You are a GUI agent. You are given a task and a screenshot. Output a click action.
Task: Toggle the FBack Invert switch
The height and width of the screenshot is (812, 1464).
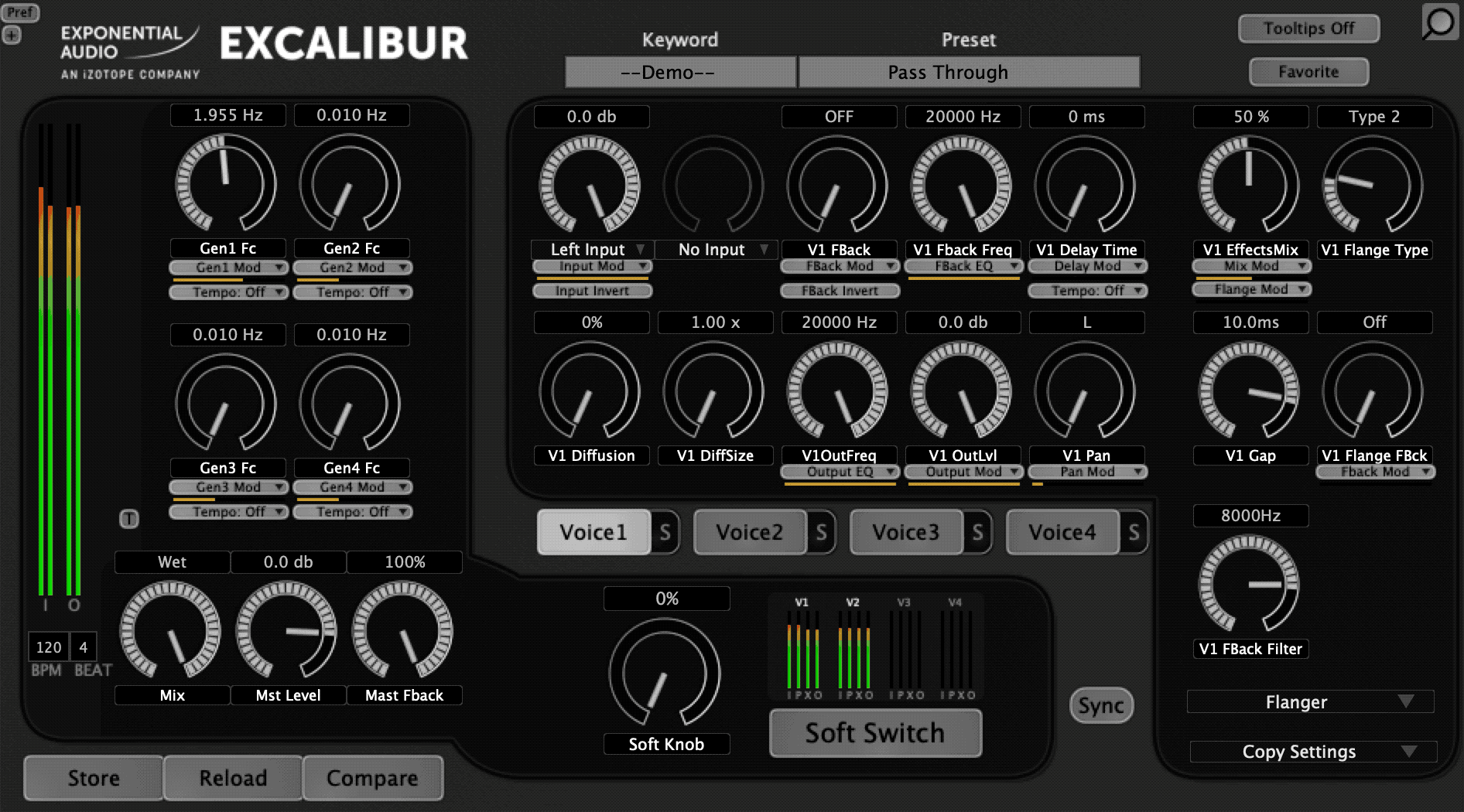[x=840, y=291]
